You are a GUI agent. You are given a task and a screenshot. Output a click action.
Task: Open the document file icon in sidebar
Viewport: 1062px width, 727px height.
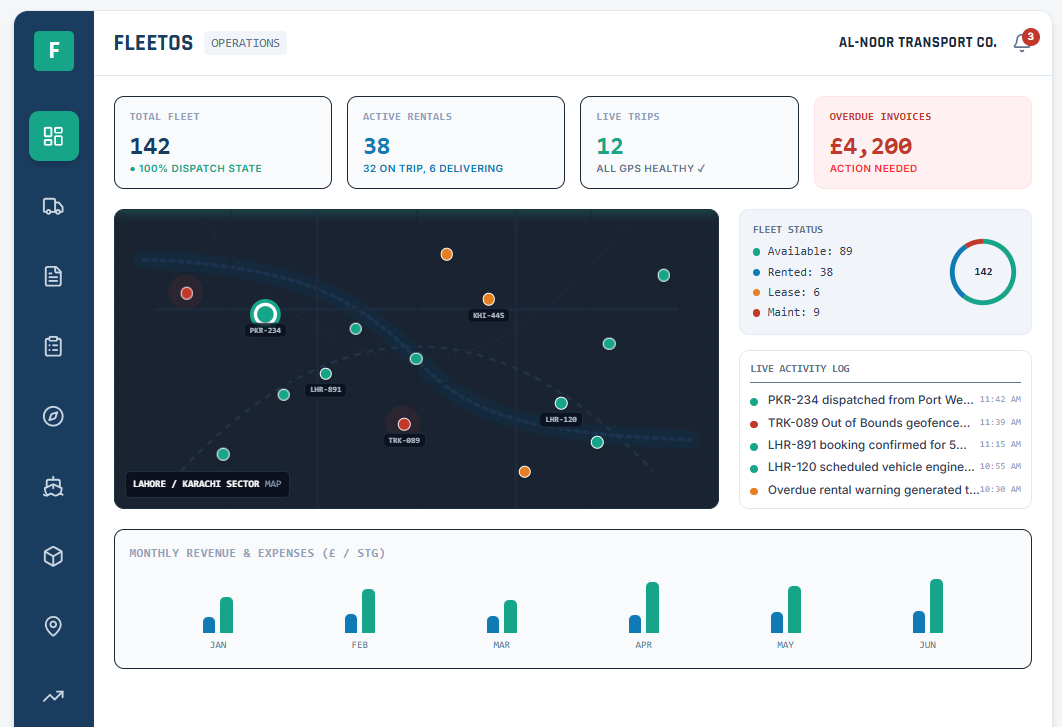tap(54, 276)
